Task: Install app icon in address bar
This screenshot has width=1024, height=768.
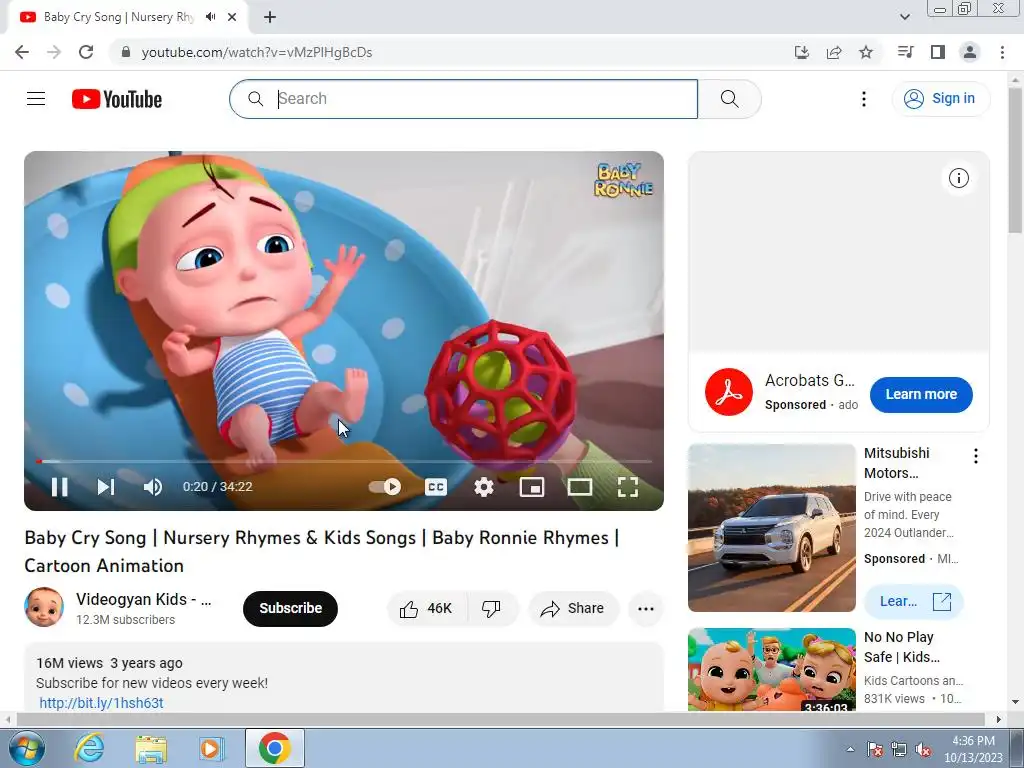Action: pos(801,52)
